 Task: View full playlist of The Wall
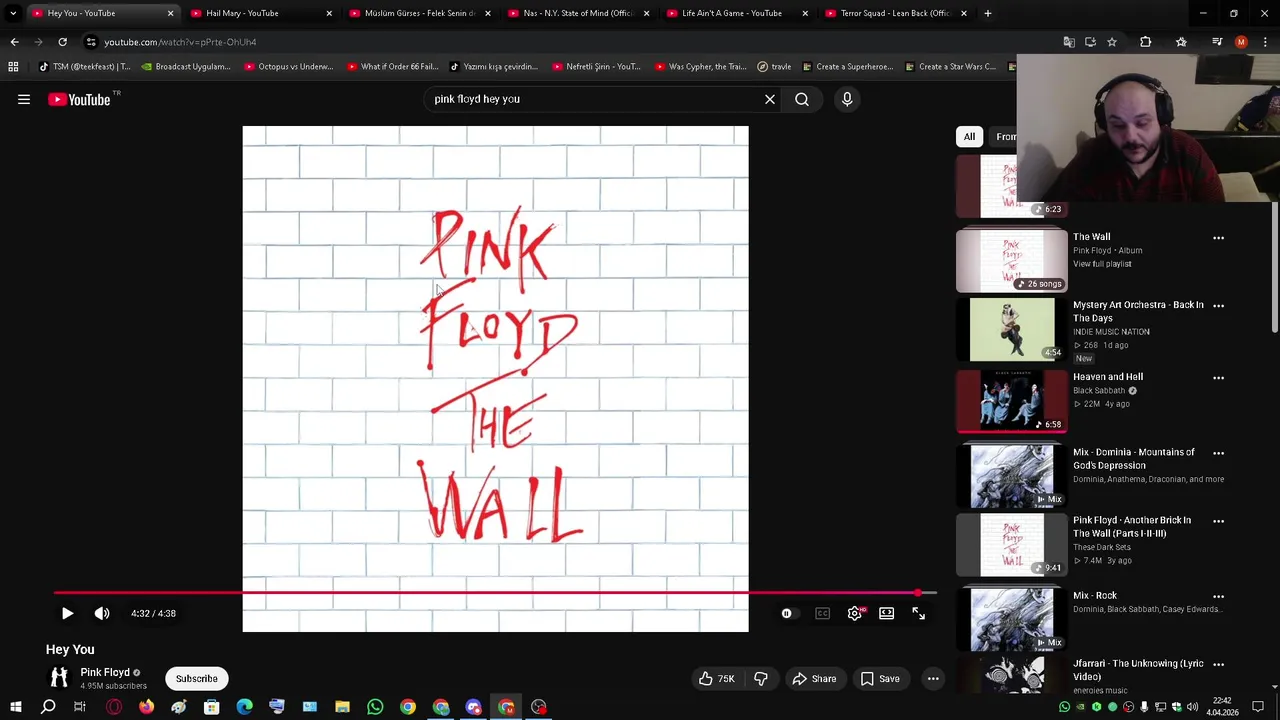[x=1102, y=264]
